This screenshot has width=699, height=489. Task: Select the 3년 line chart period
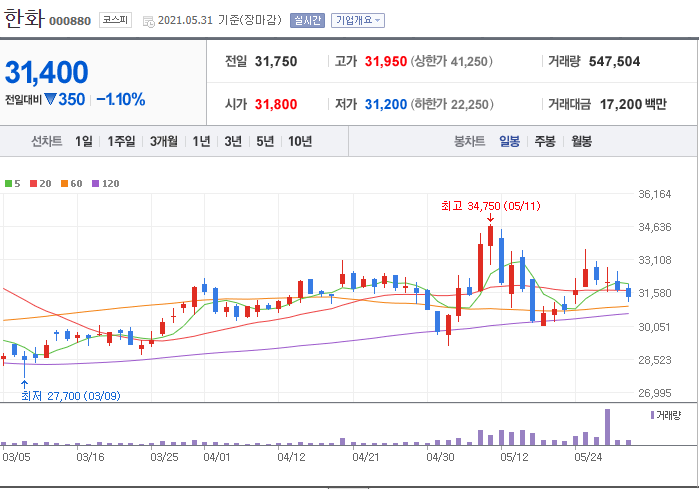[x=233, y=142]
